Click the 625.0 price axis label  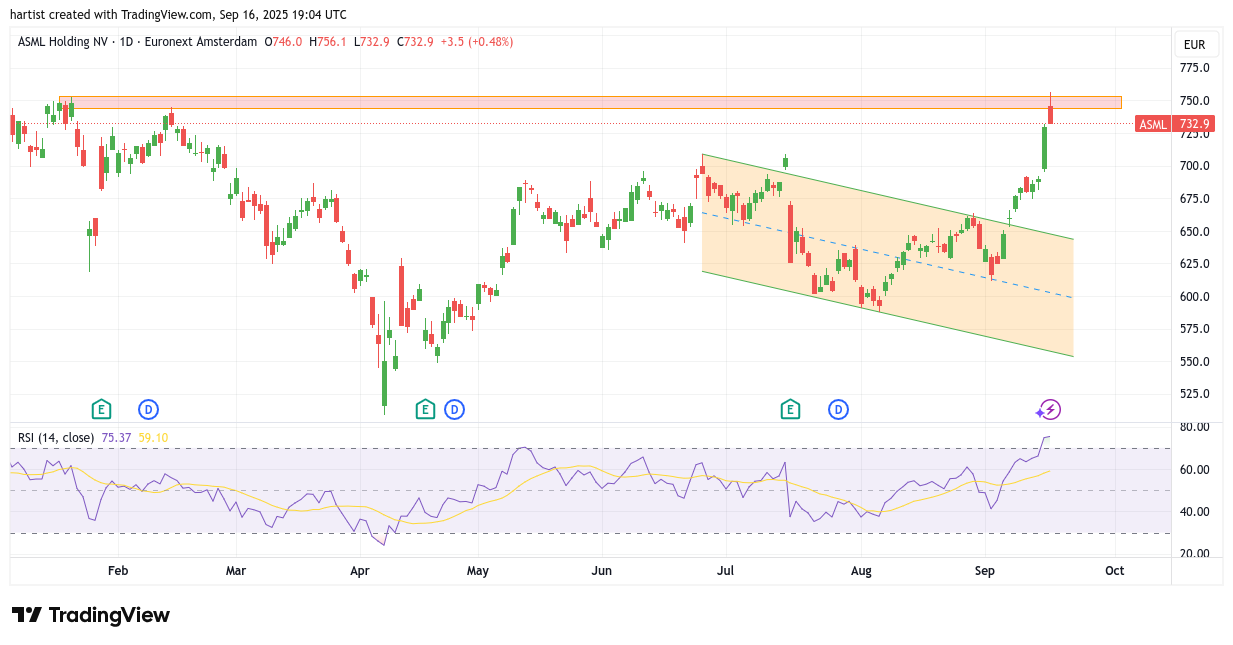coord(1194,264)
